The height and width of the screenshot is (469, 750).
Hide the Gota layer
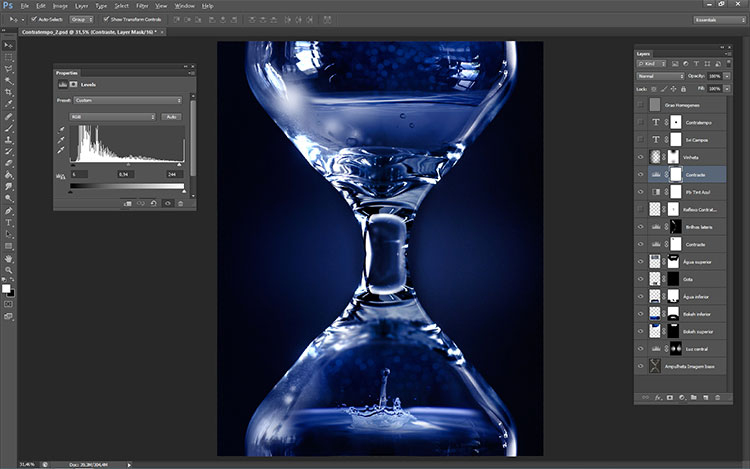640,279
